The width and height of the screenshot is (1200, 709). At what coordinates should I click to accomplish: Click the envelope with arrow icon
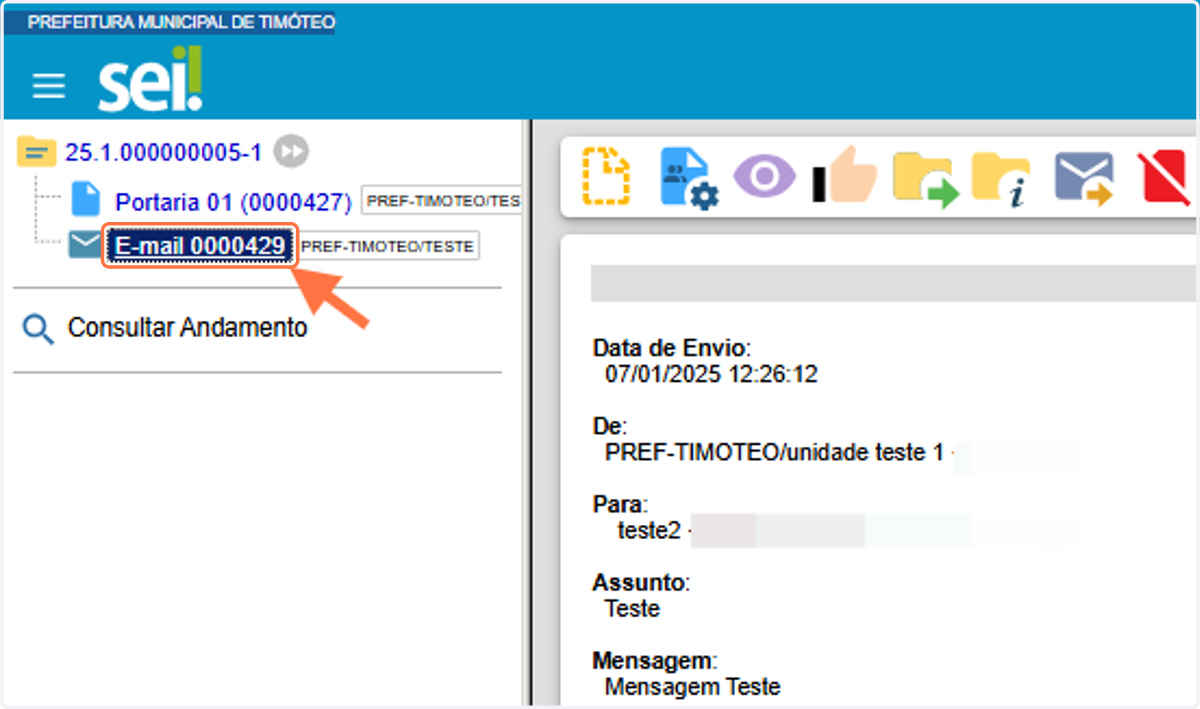tap(1084, 179)
